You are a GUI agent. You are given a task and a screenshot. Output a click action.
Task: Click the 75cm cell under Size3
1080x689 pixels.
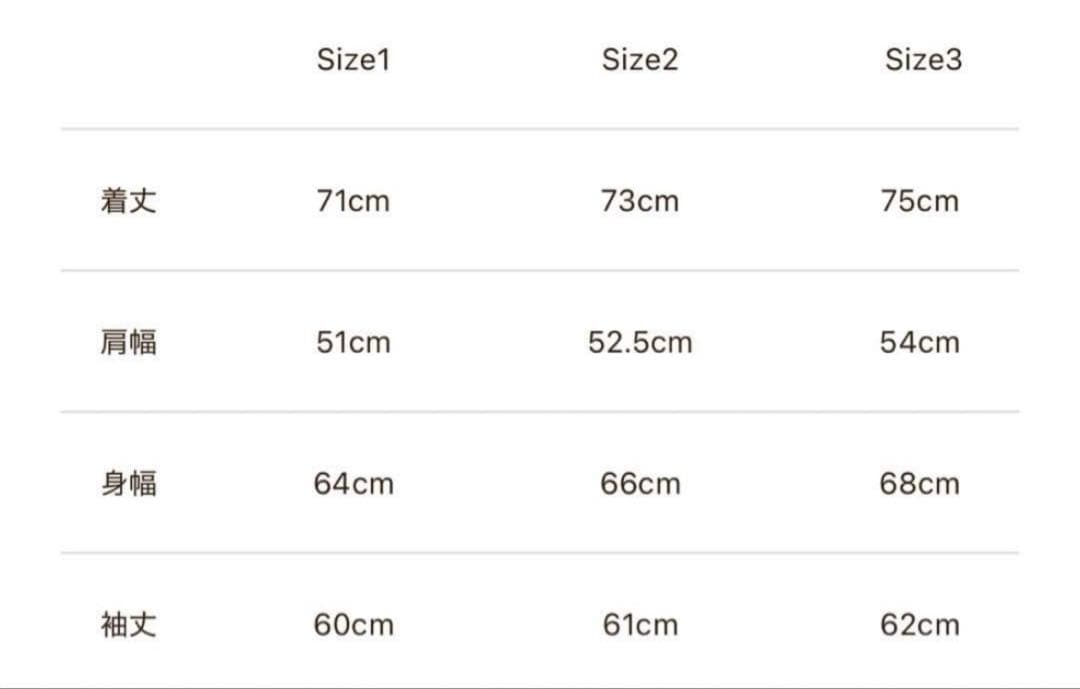coord(920,201)
